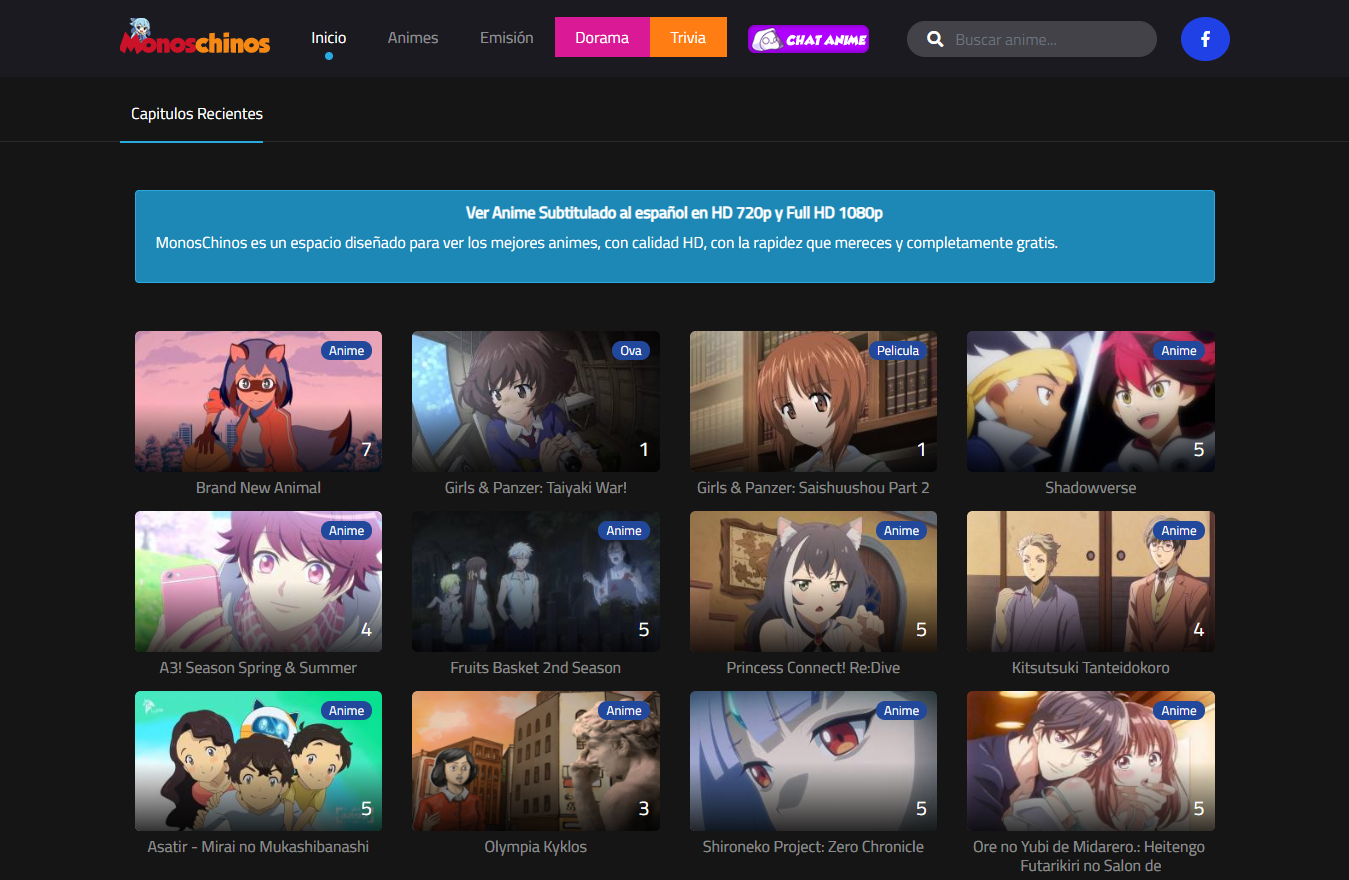Open Fruits Basket 2nd Season thumbnail
The width and height of the screenshot is (1349, 880).
point(536,581)
